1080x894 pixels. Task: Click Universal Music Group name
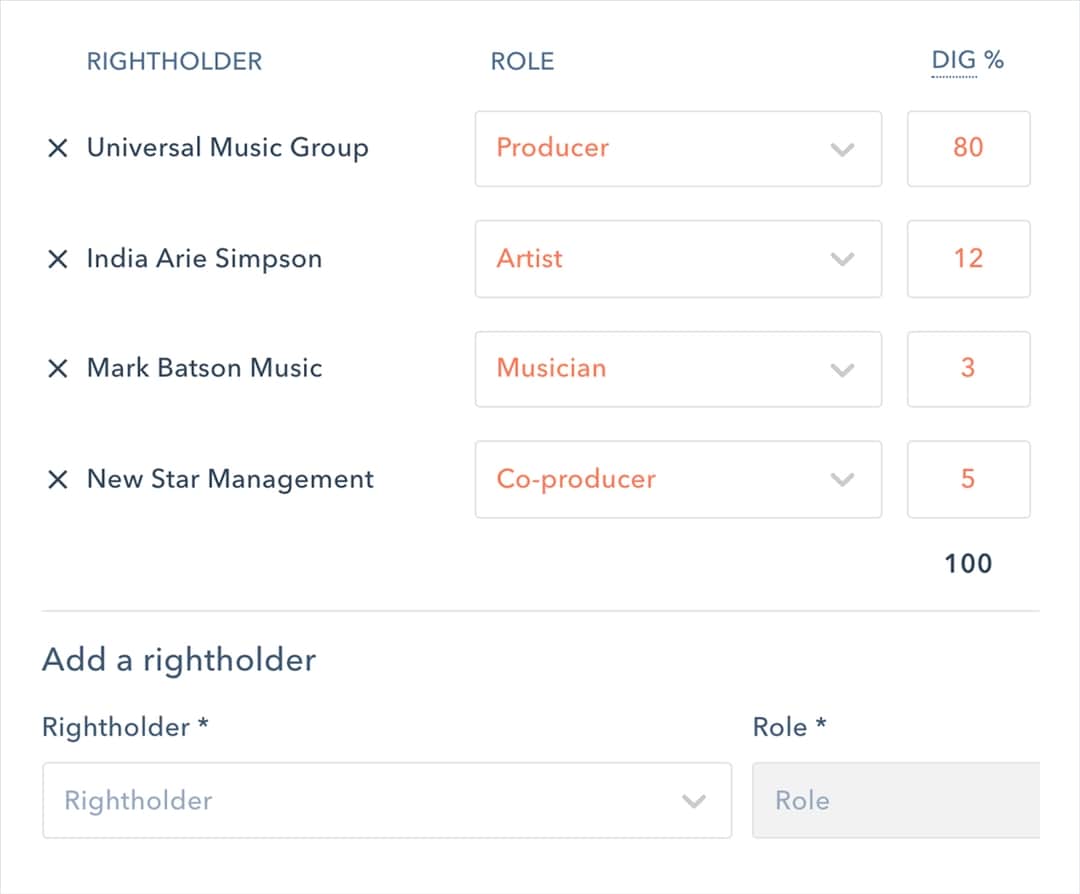tap(227, 148)
